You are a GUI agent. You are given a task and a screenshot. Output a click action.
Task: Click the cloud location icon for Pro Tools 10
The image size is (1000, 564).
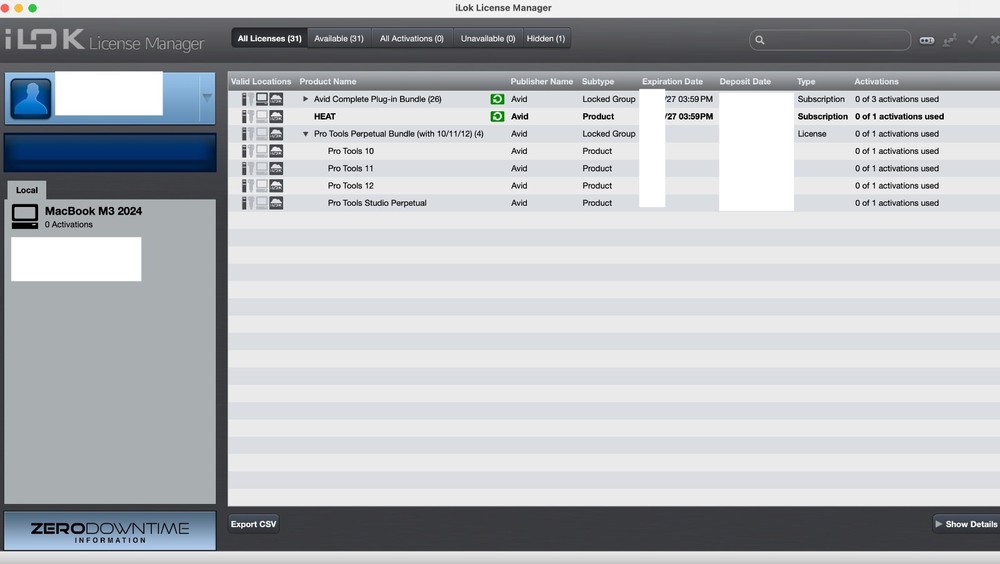276,151
